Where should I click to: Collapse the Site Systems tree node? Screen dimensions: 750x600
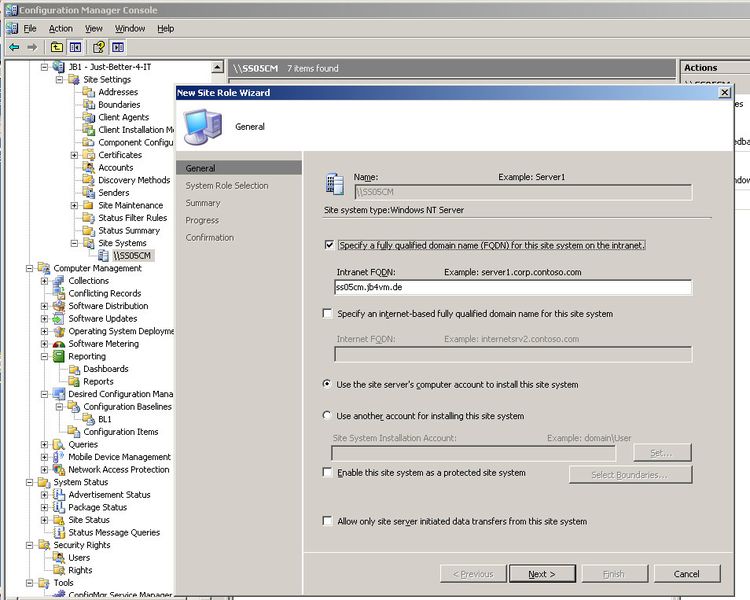click(74, 243)
